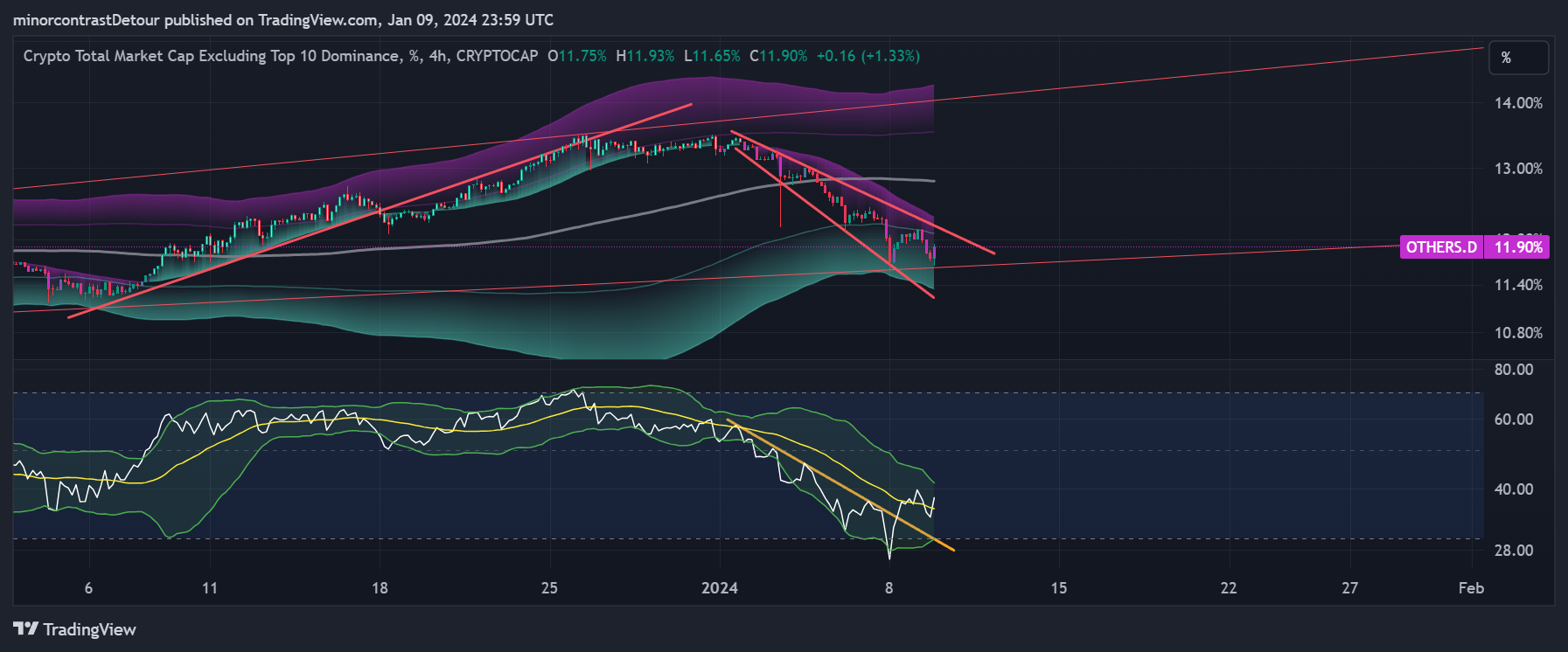
Task: Click the '8' date label on time axis
Action: click(x=889, y=588)
